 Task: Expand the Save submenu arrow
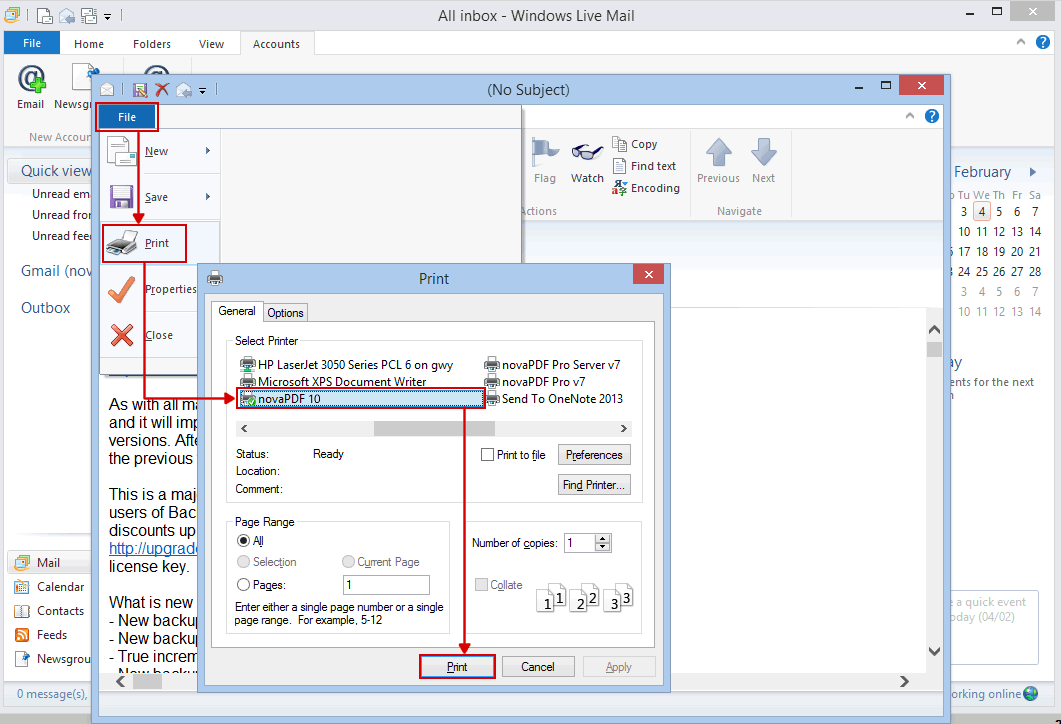pos(208,197)
